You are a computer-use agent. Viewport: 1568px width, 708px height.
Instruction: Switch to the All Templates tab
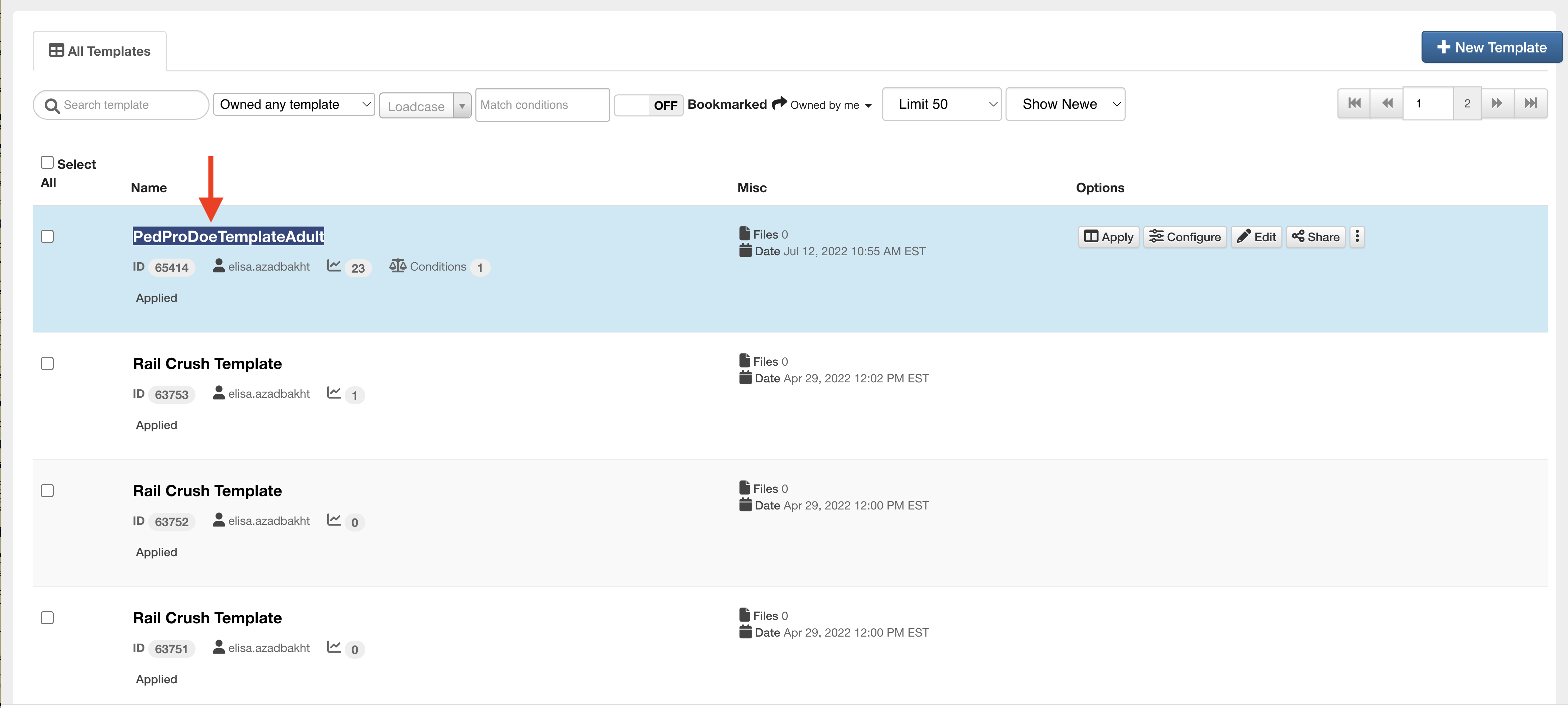coord(100,51)
